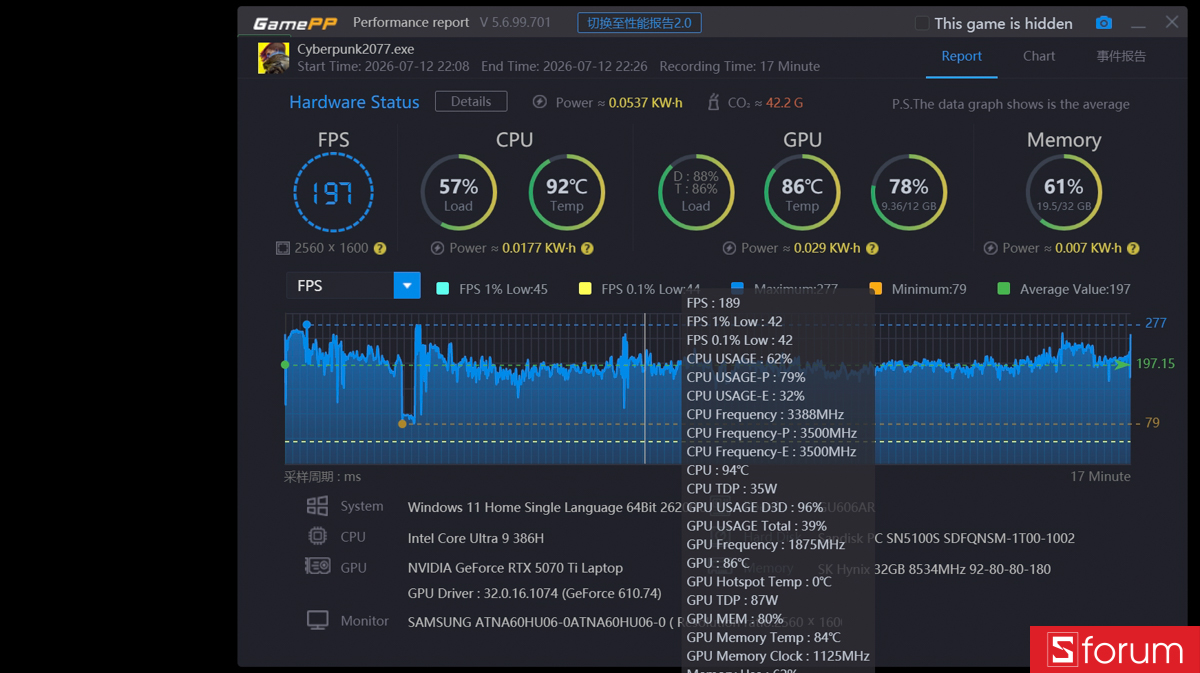Toggle the FPS 0.1% Low yellow legend
Screen dimensions: 1200x673
pos(585,289)
